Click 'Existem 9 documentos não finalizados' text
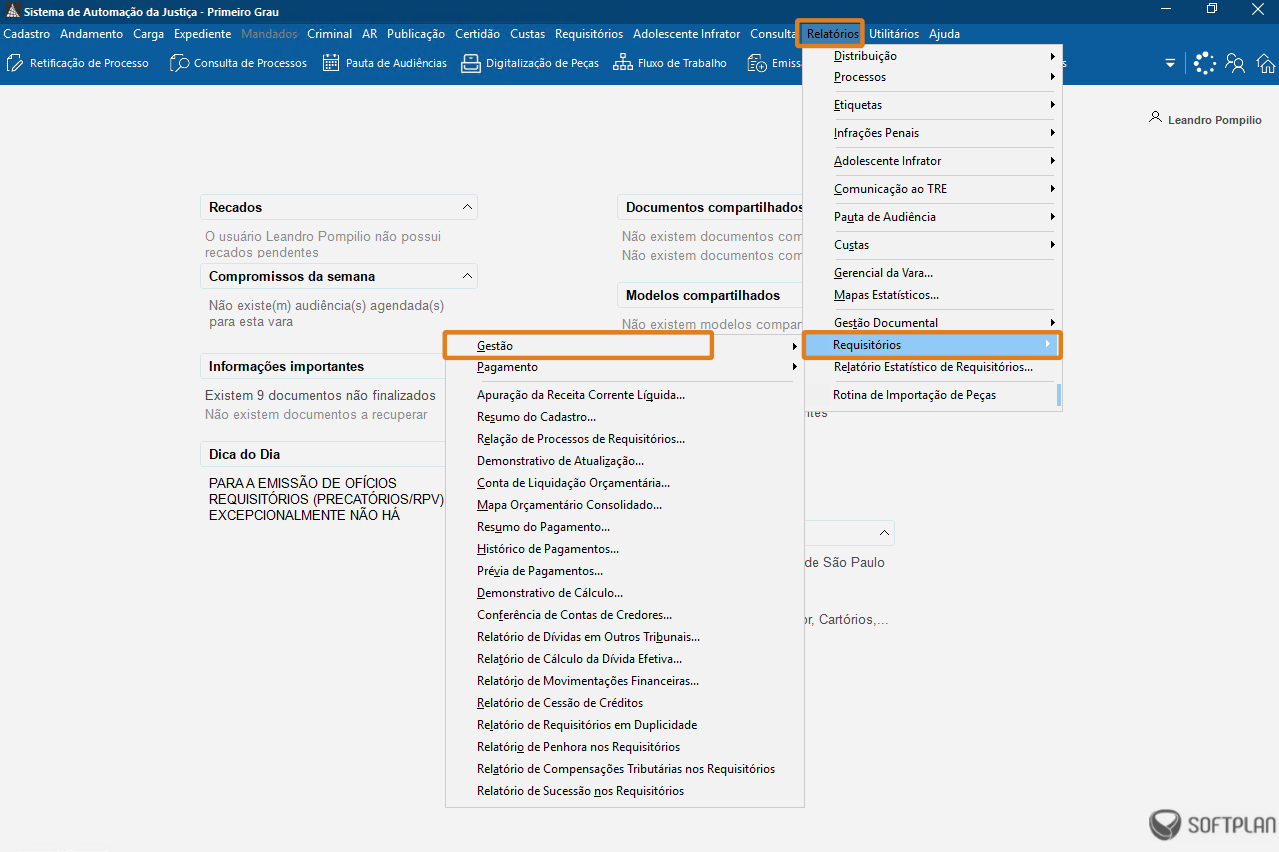The width and height of the screenshot is (1279, 852). [320, 396]
